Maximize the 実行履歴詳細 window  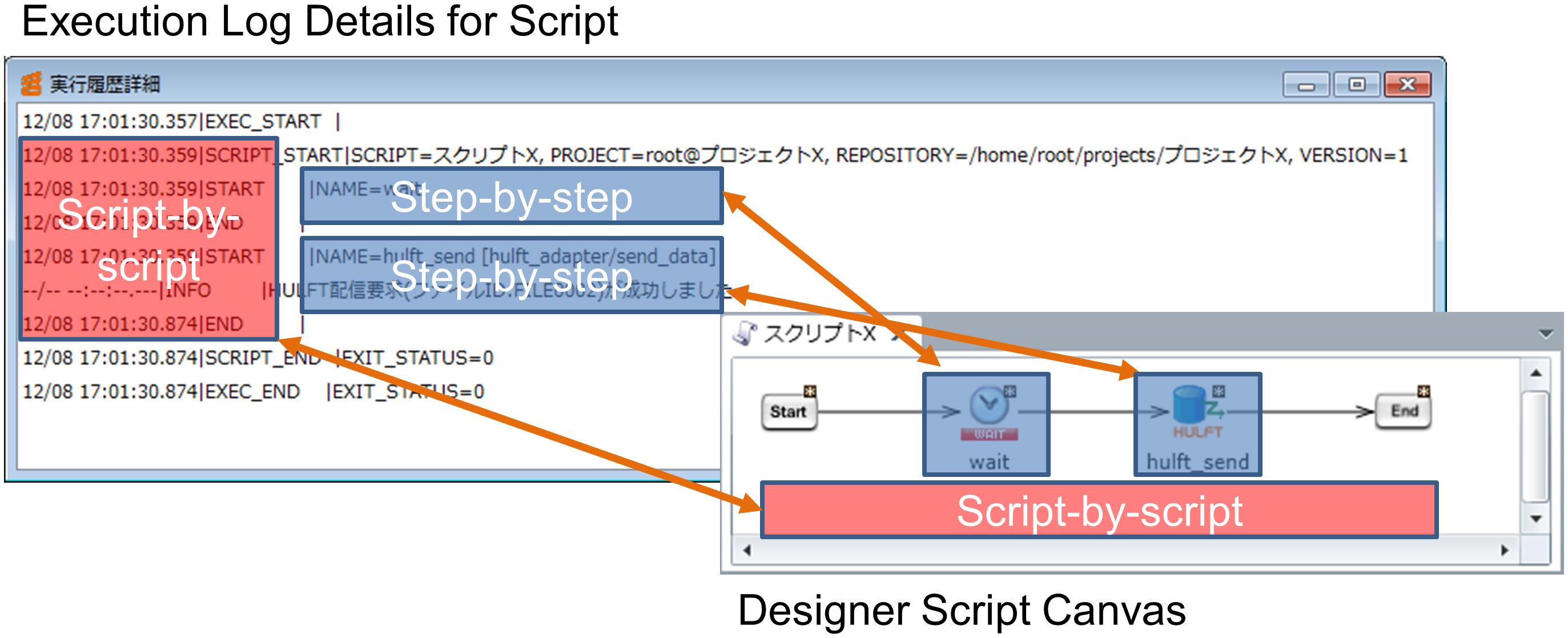(1357, 85)
